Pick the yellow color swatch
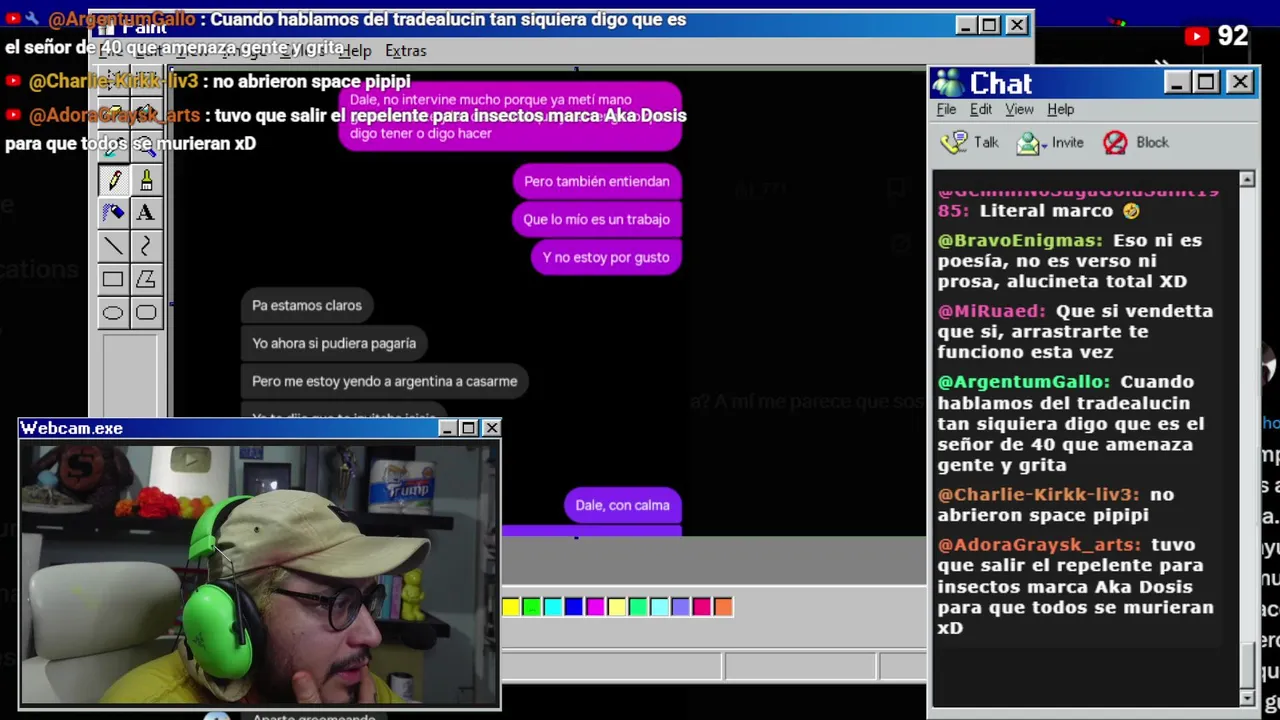The width and height of the screenshot is (1280, 720). point(511,606)
